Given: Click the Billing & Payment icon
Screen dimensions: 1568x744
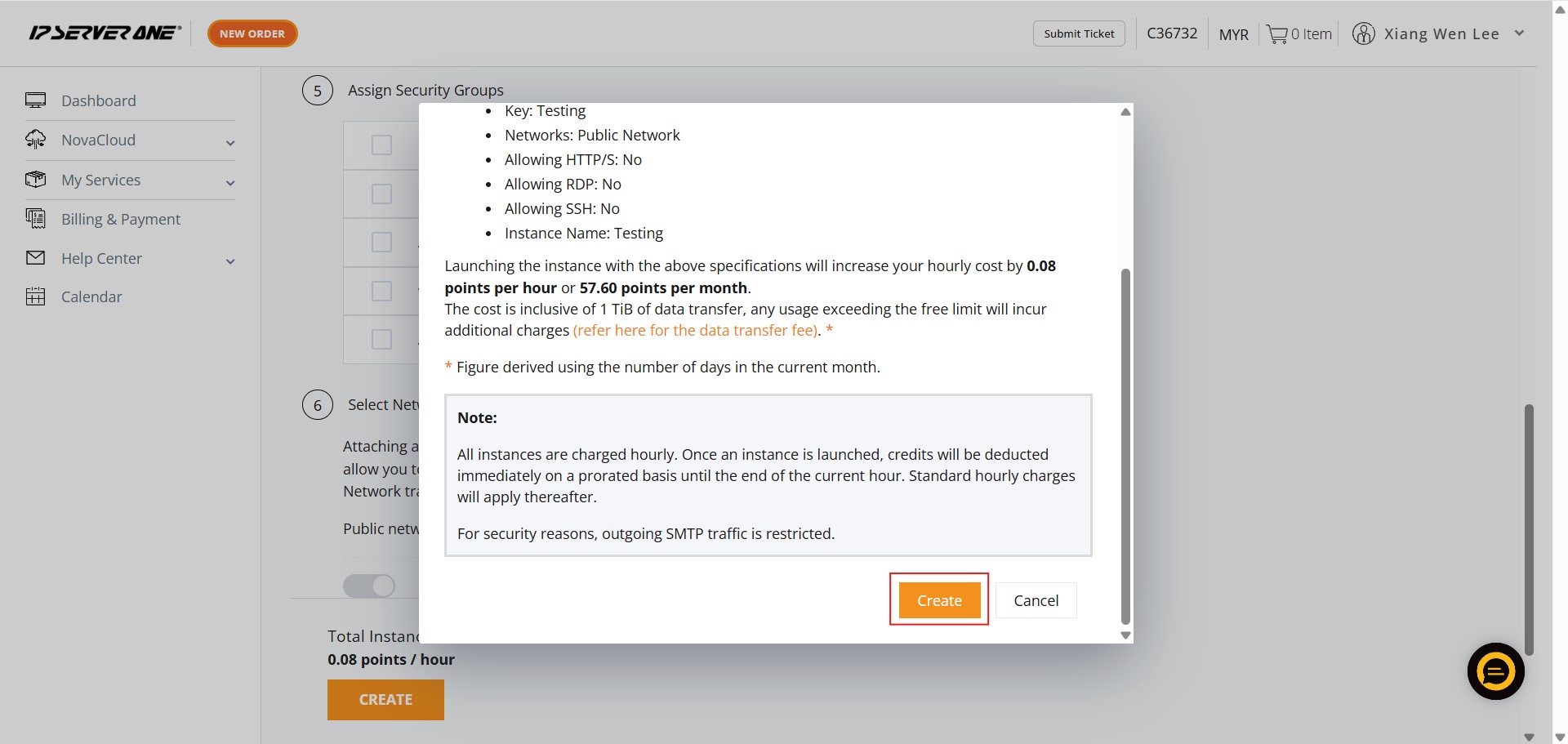Looking at the screenshot, I should tap(35, 219).
